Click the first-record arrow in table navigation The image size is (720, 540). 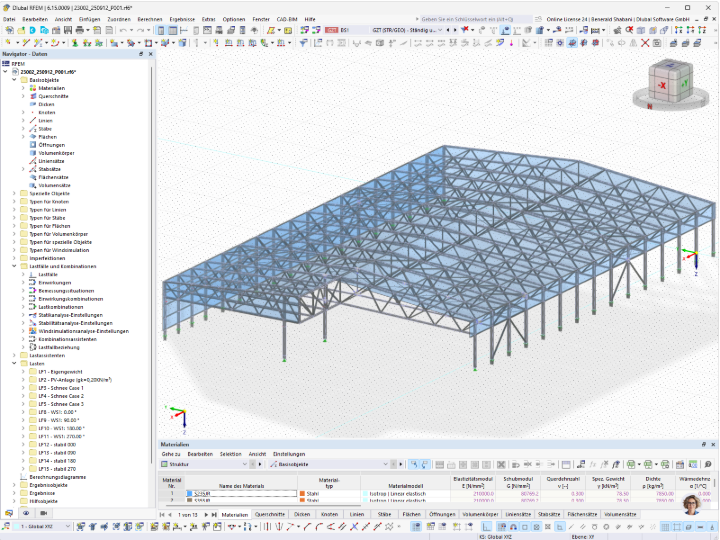coord(162,515)
